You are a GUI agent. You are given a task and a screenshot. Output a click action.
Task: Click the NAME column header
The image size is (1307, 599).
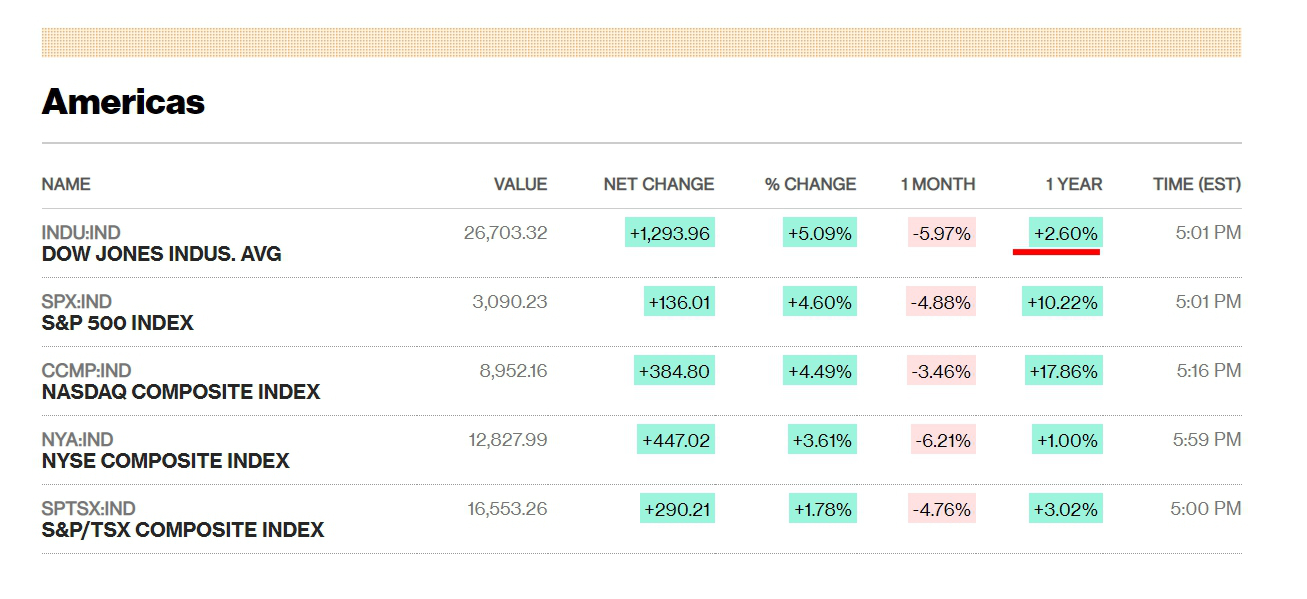pyautogui.click(x=66, y=184)
